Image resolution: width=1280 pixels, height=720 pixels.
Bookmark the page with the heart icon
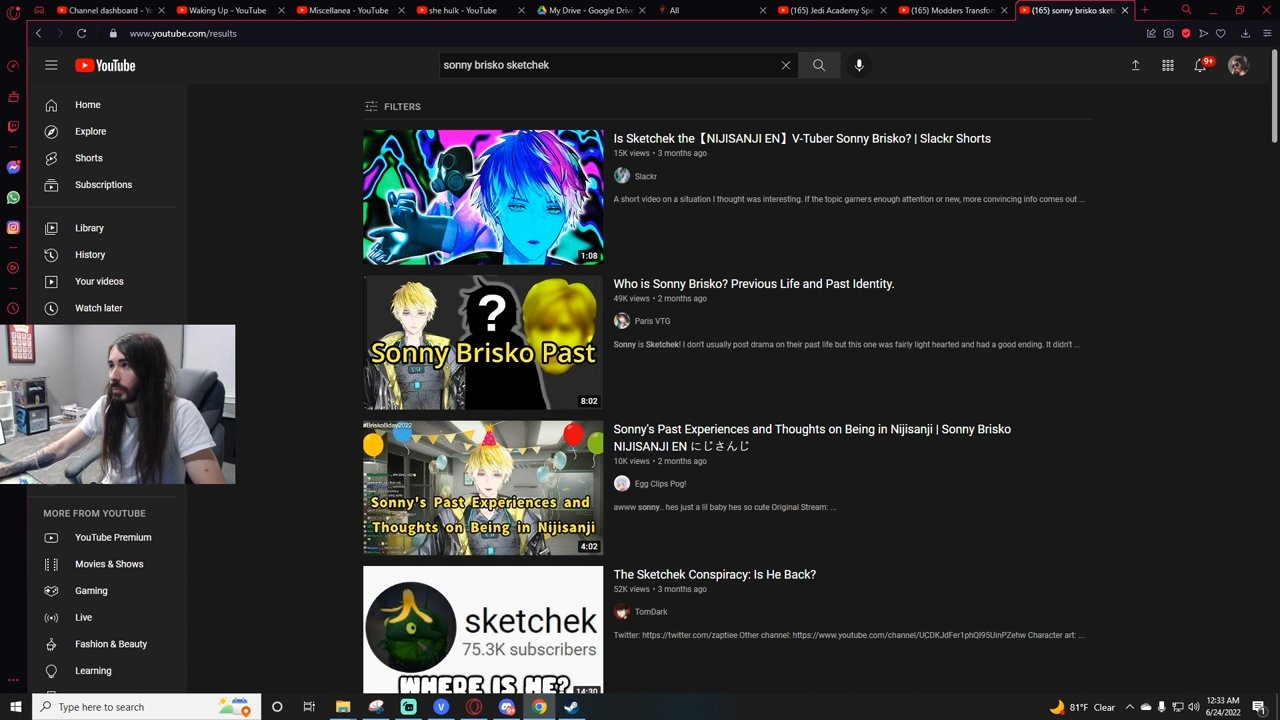tap(1220, 33)
